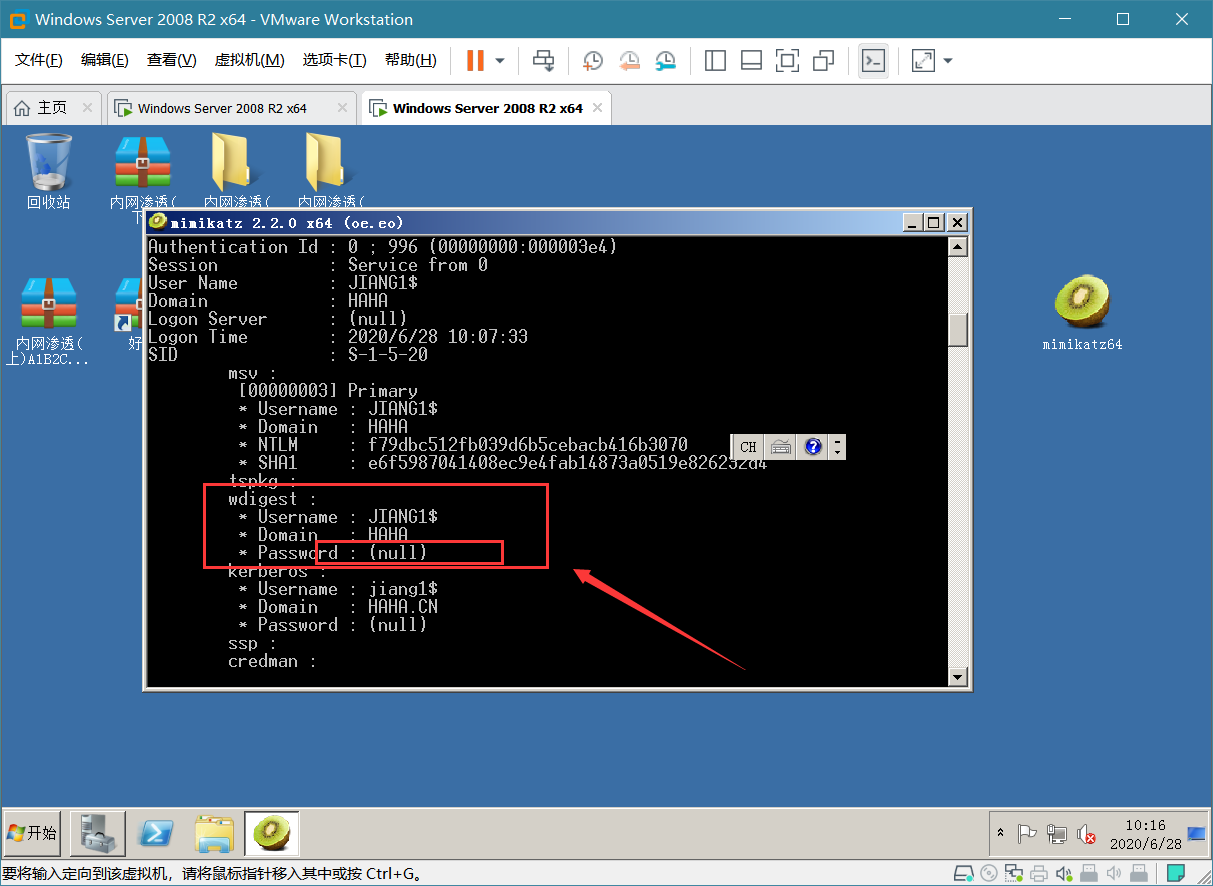Expand the stretch guest dropdown arrow
1213x886 pixels.
coord(948,61)
